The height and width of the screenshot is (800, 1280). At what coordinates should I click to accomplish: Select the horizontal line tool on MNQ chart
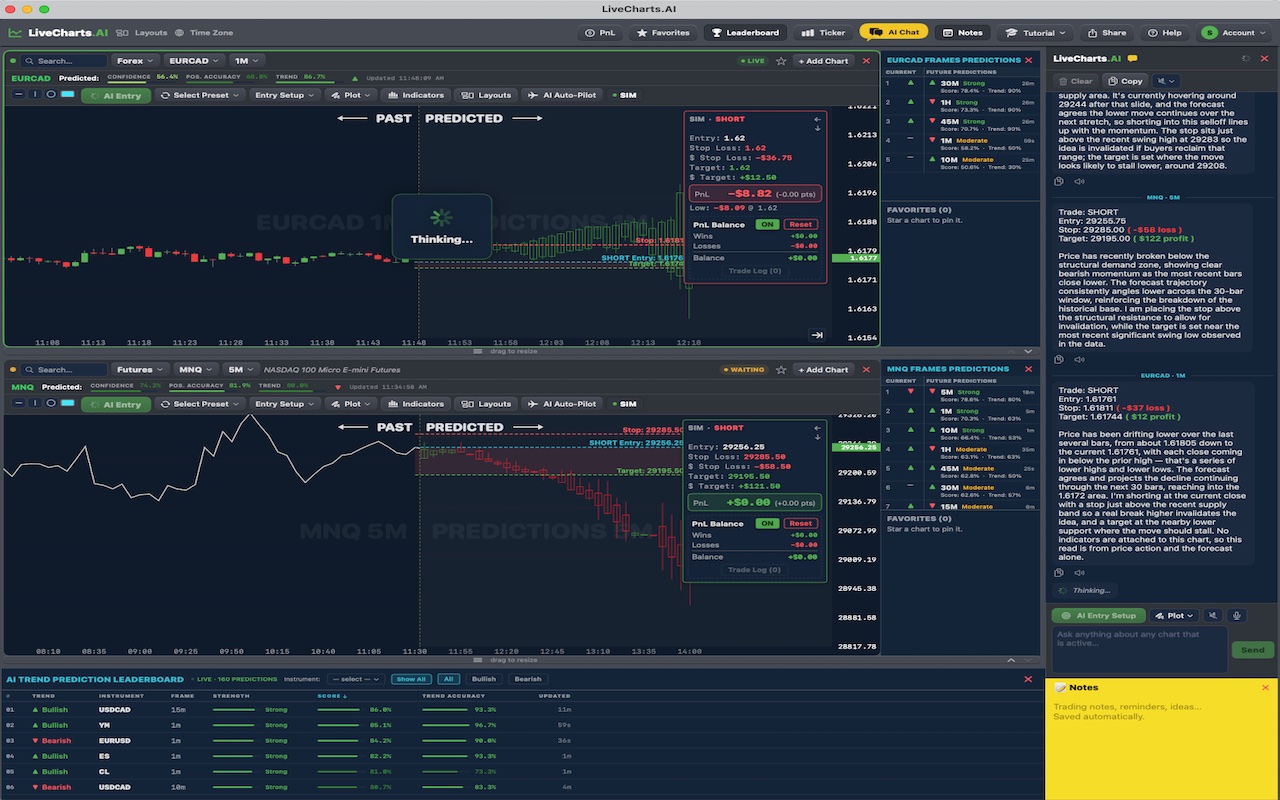(19, 404)
